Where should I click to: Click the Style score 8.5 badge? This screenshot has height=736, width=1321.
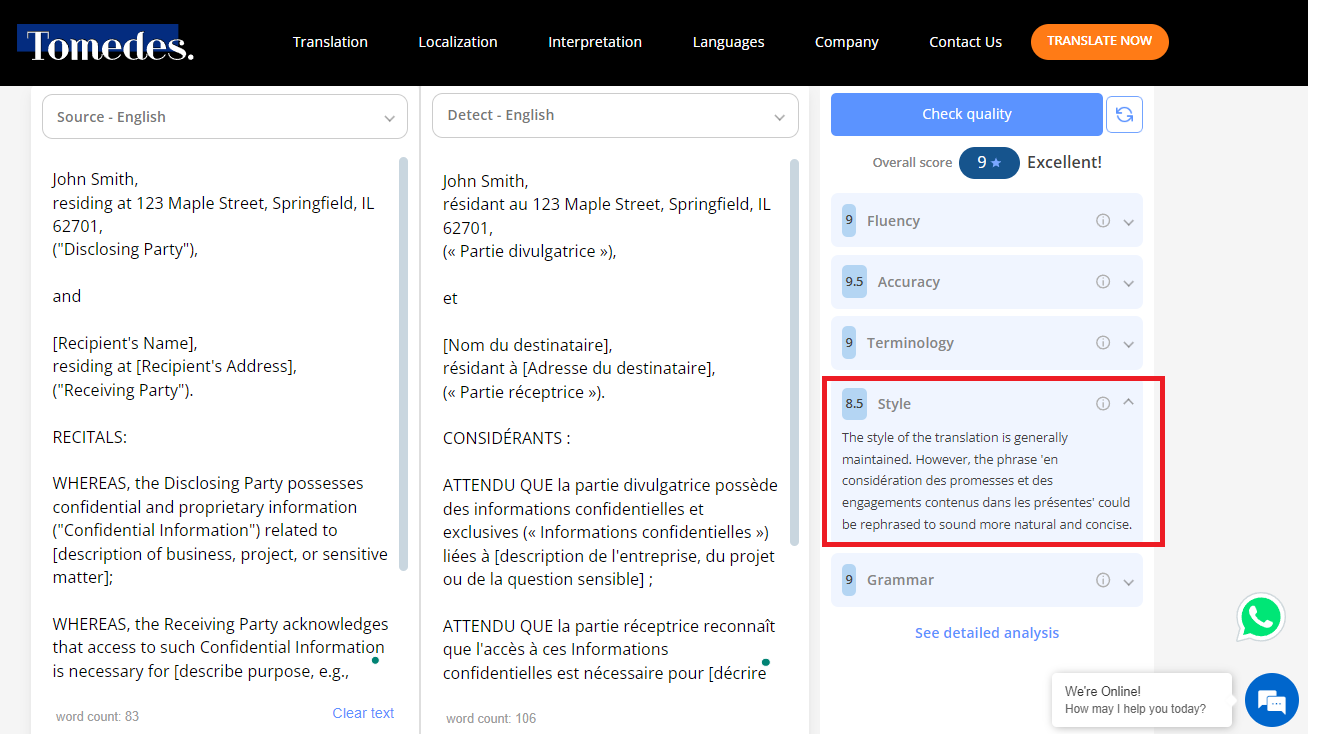[854, 404]
